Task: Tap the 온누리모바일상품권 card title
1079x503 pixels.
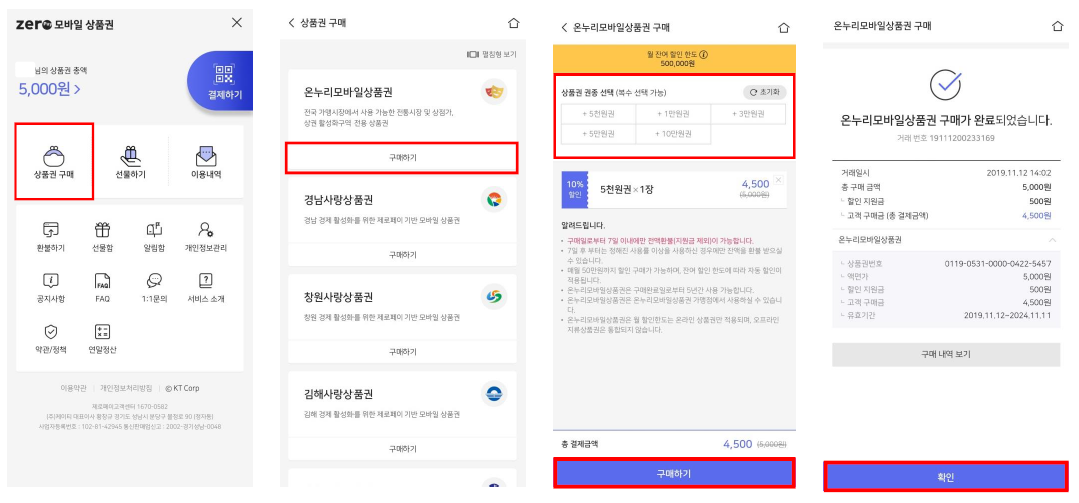Action: pyautogui.click(x=348, y=92)
